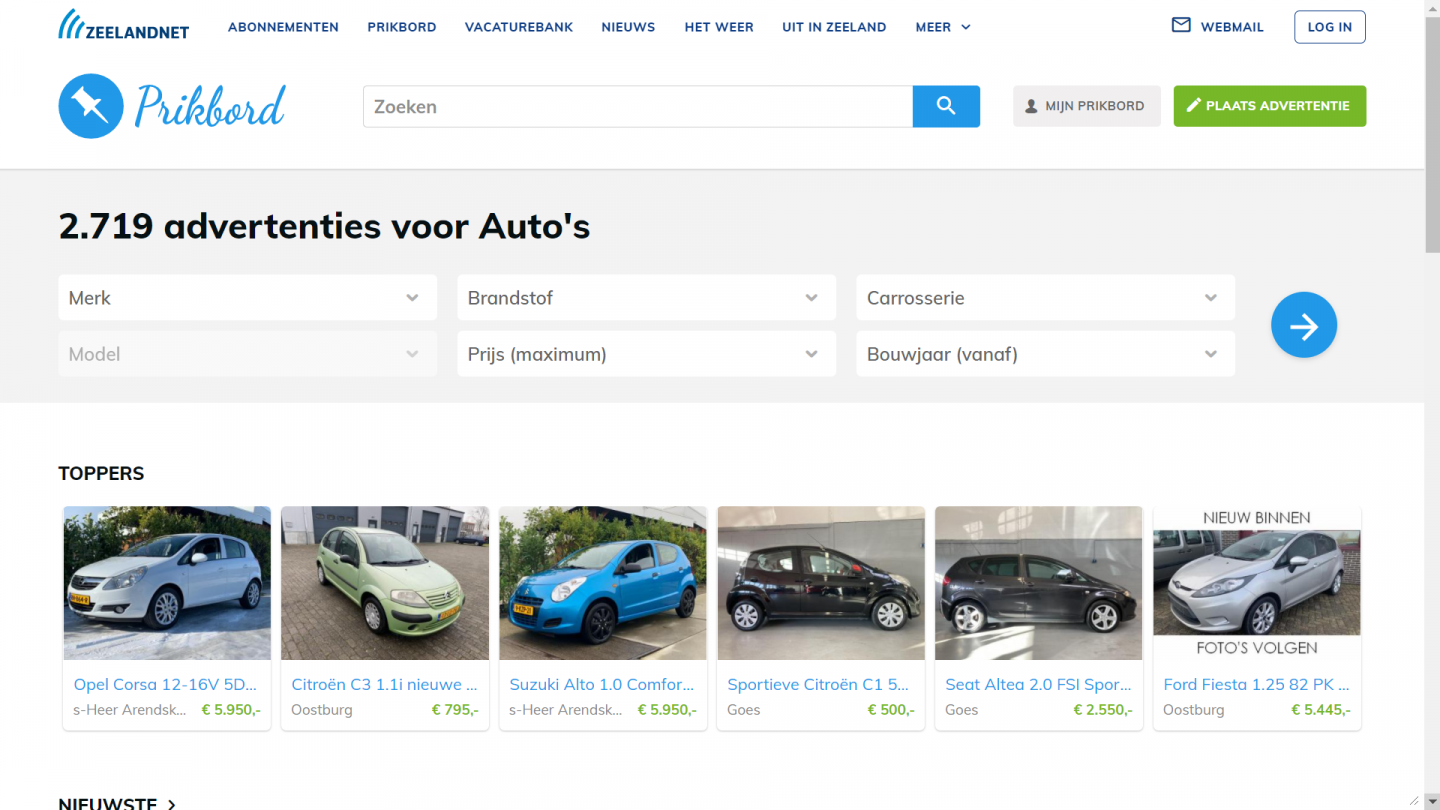Click the € 2.550,- price
The width and height of the screenshot is (1440, 810).
(1103, 710)
